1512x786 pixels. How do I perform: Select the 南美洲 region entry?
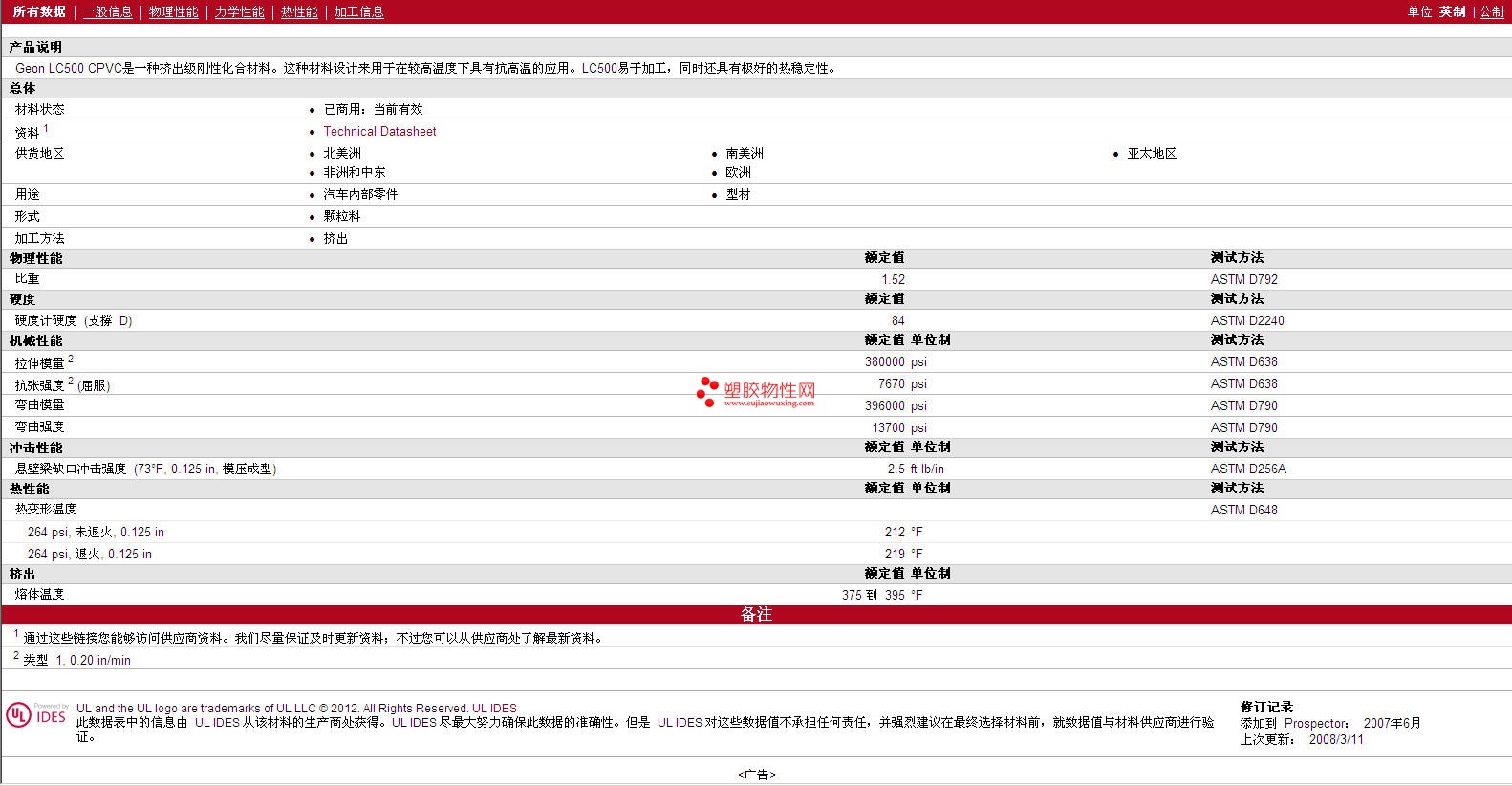click(x=745, y=153)
